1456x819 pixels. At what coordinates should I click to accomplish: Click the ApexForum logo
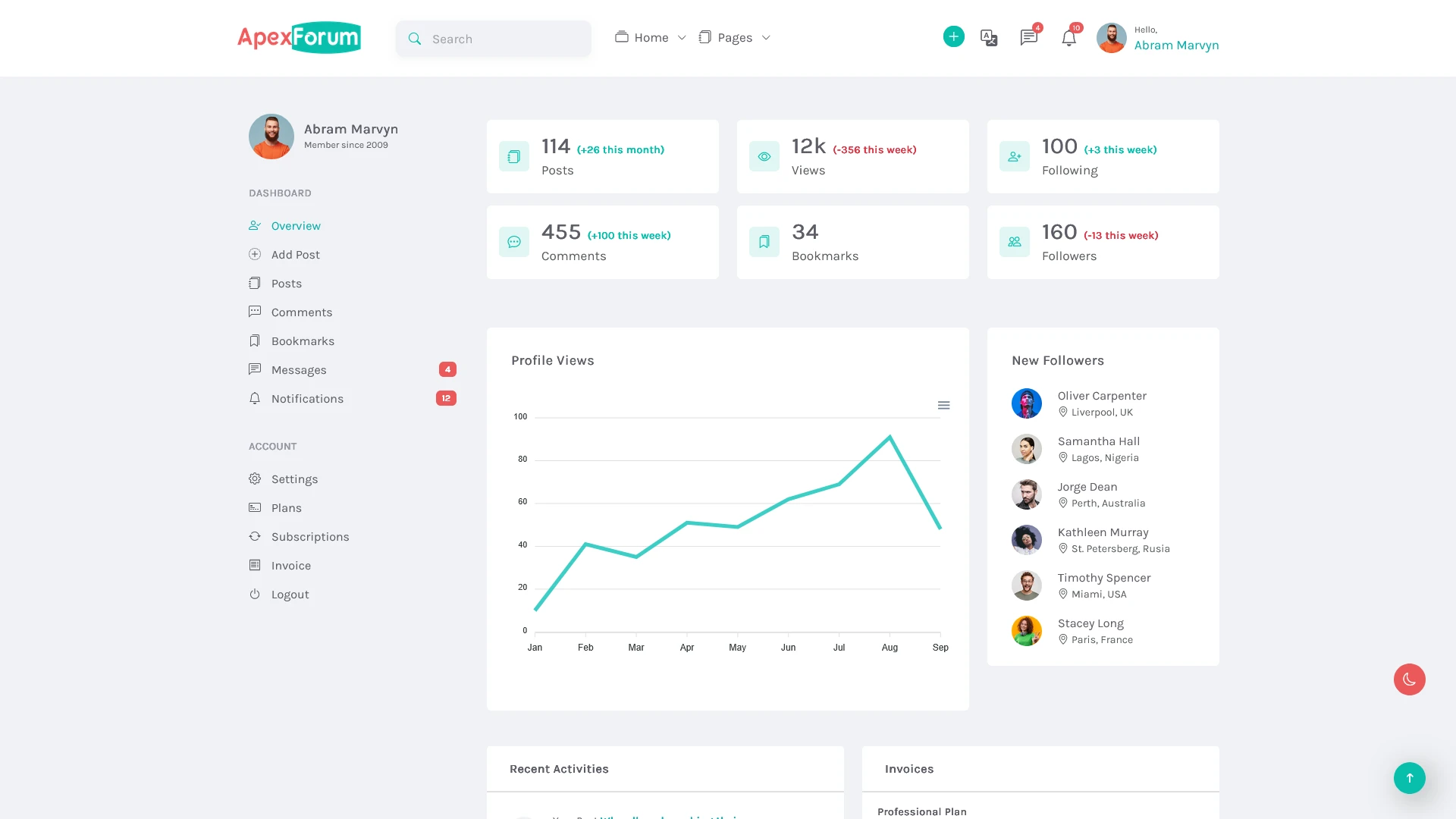[299, 37]
